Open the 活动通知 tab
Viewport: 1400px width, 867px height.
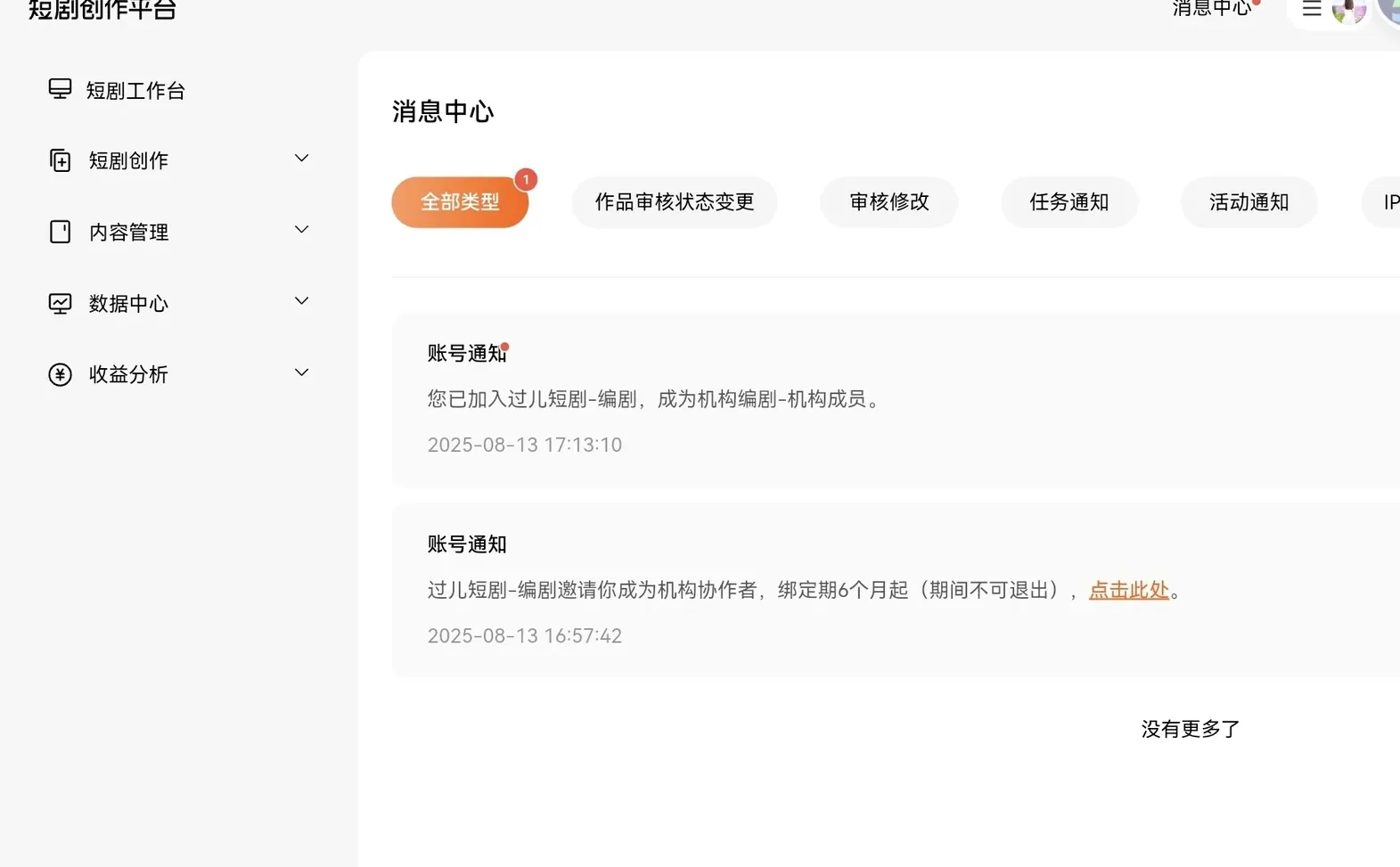pyautogui.click(x=1249, y=202)
